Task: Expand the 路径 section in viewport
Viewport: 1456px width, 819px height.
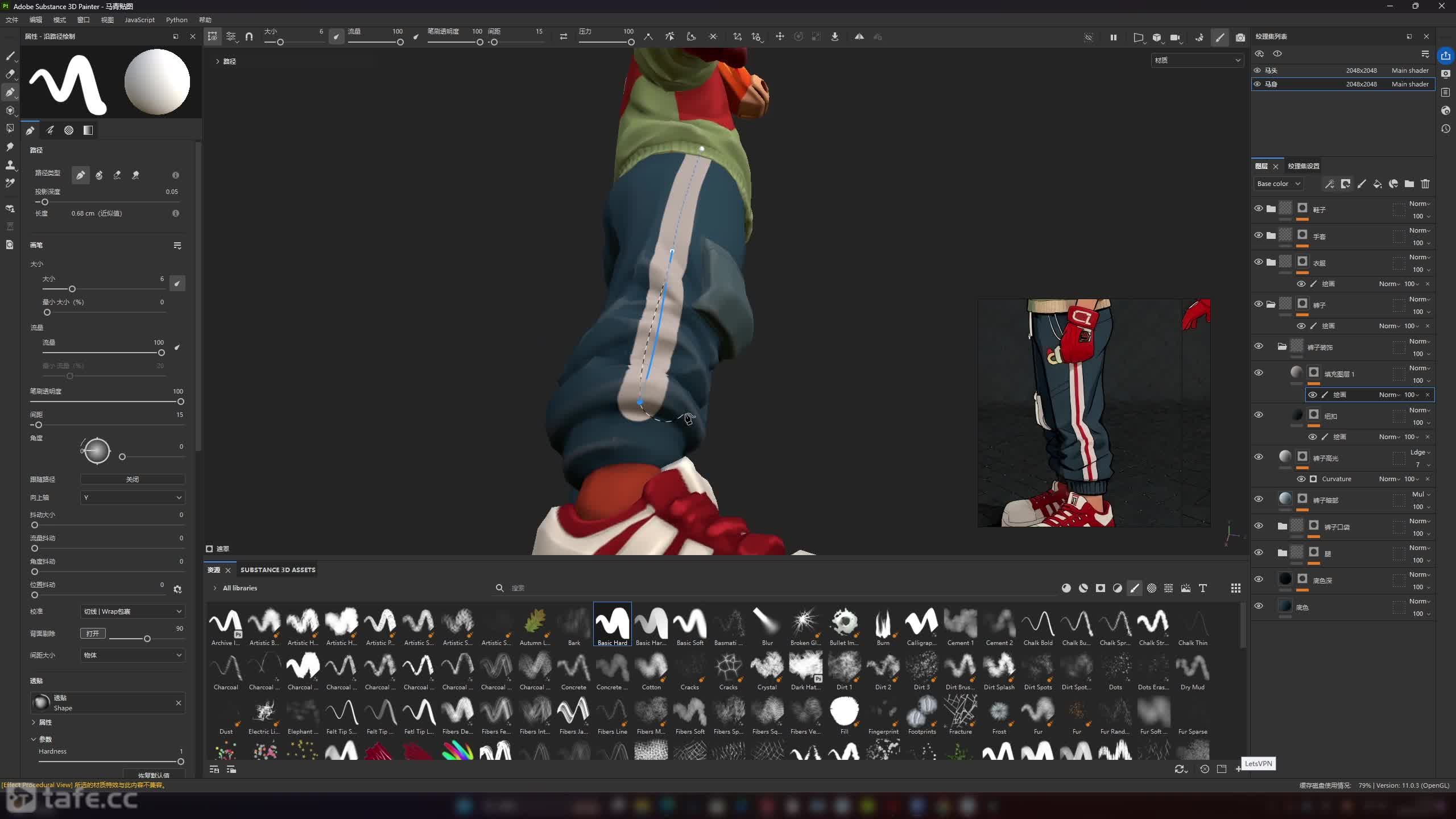Action: [217, 61]
